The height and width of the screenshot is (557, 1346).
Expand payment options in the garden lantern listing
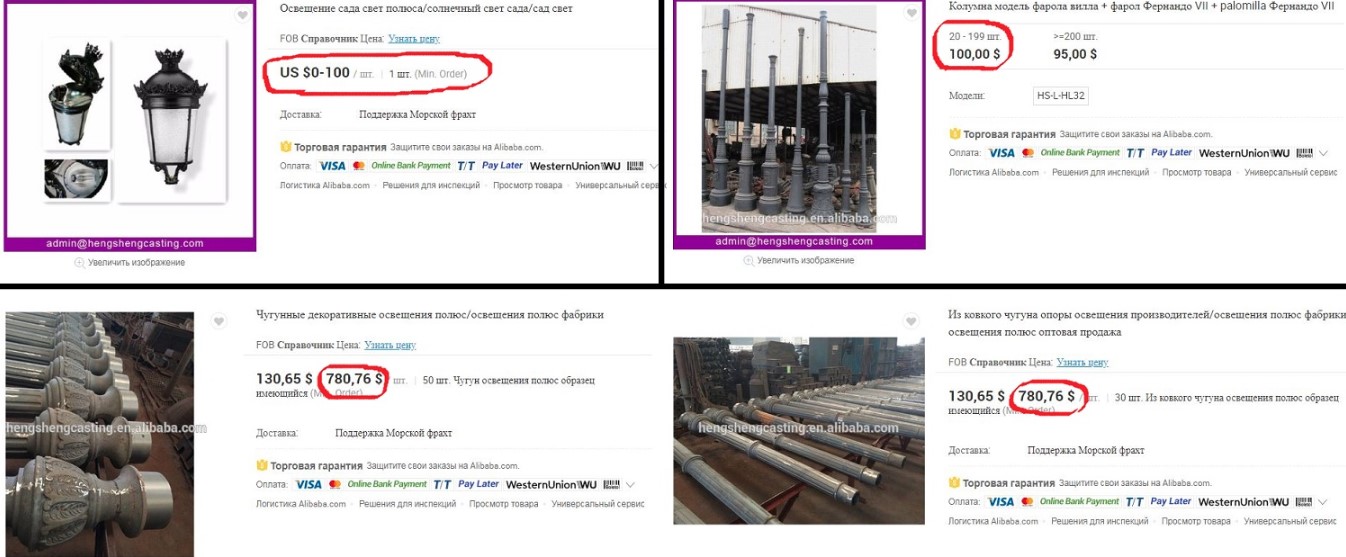(654, 166)
